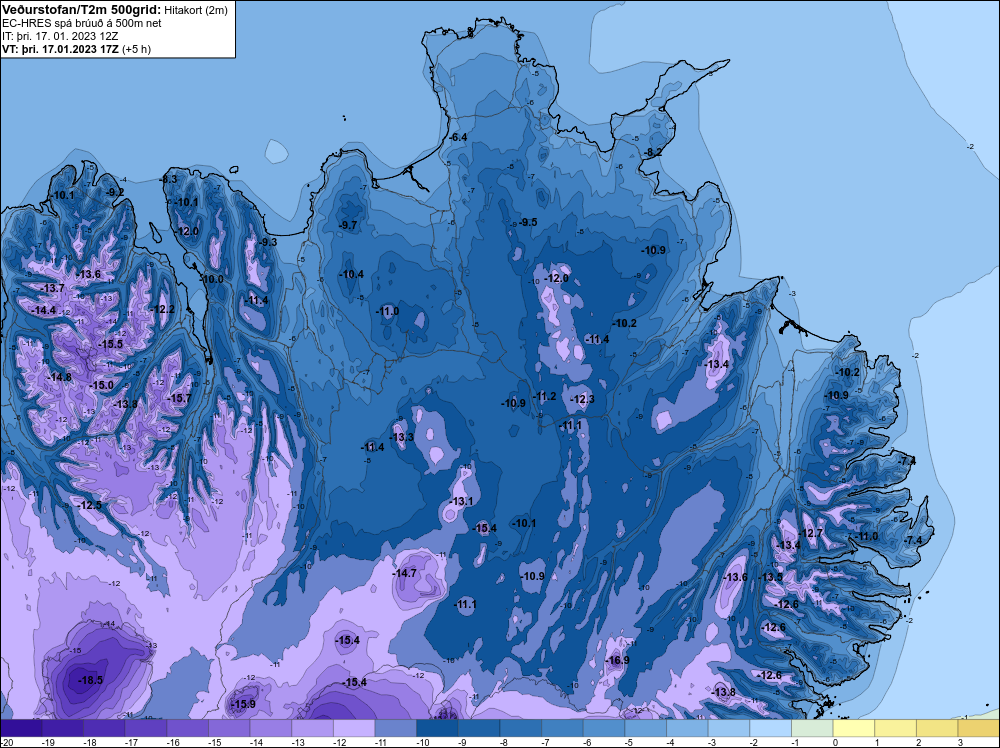Click the -13.1 temperature reading
Screen dimensions: 1000x748
pyautogui.click(x=461, y=501)
